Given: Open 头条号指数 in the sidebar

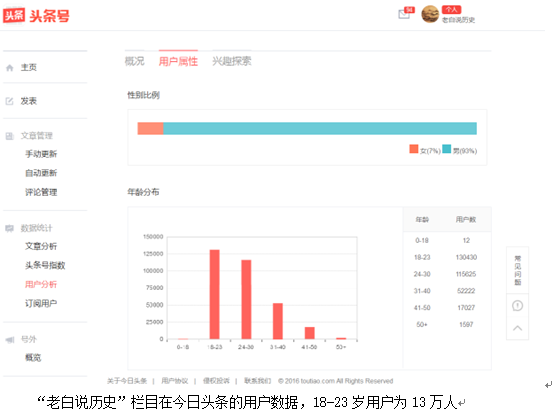Looking at the screenshot, I should pos(45,265).
